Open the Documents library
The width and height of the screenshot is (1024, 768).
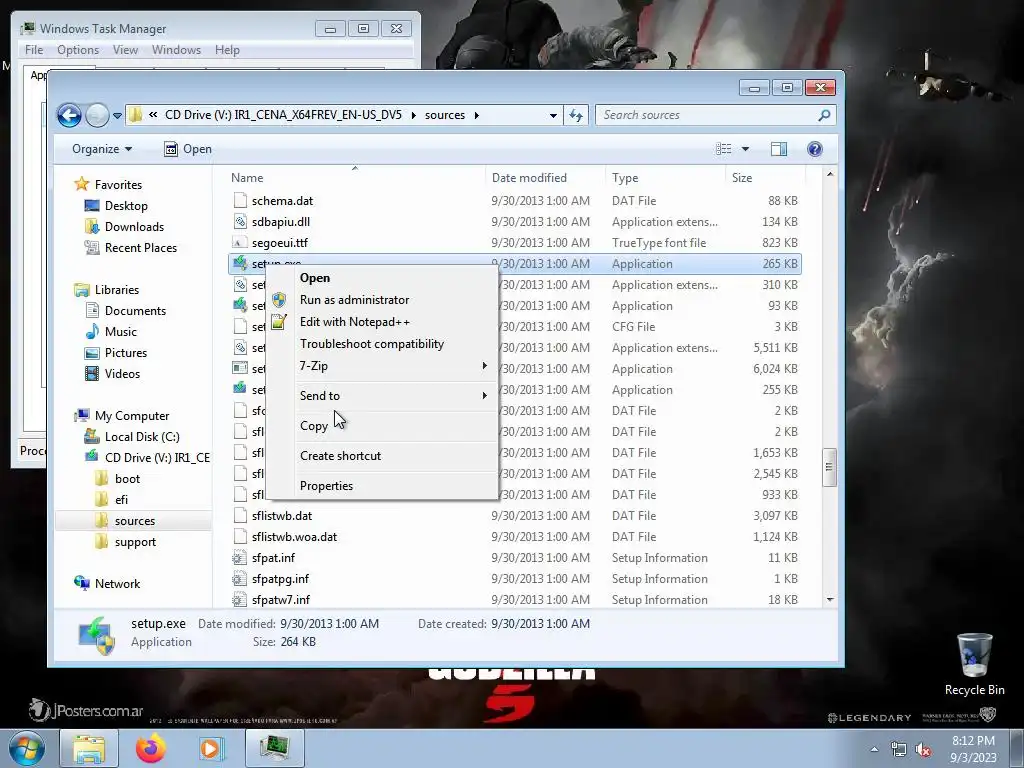point(135,311)
